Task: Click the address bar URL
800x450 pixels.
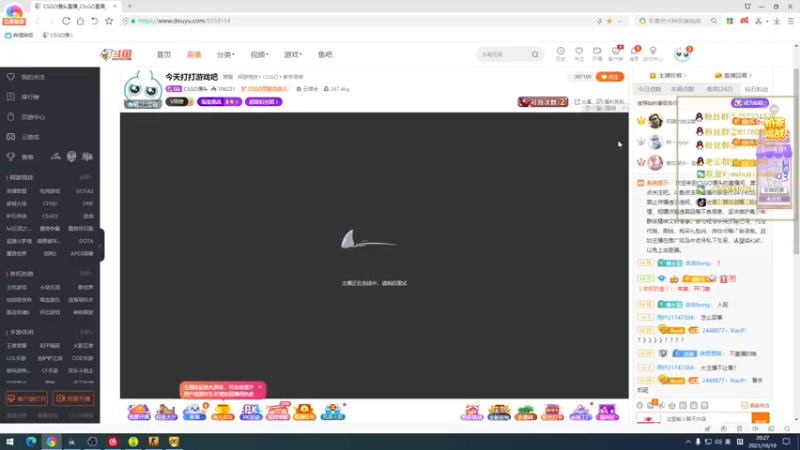Action: click(x=184, y=21)
